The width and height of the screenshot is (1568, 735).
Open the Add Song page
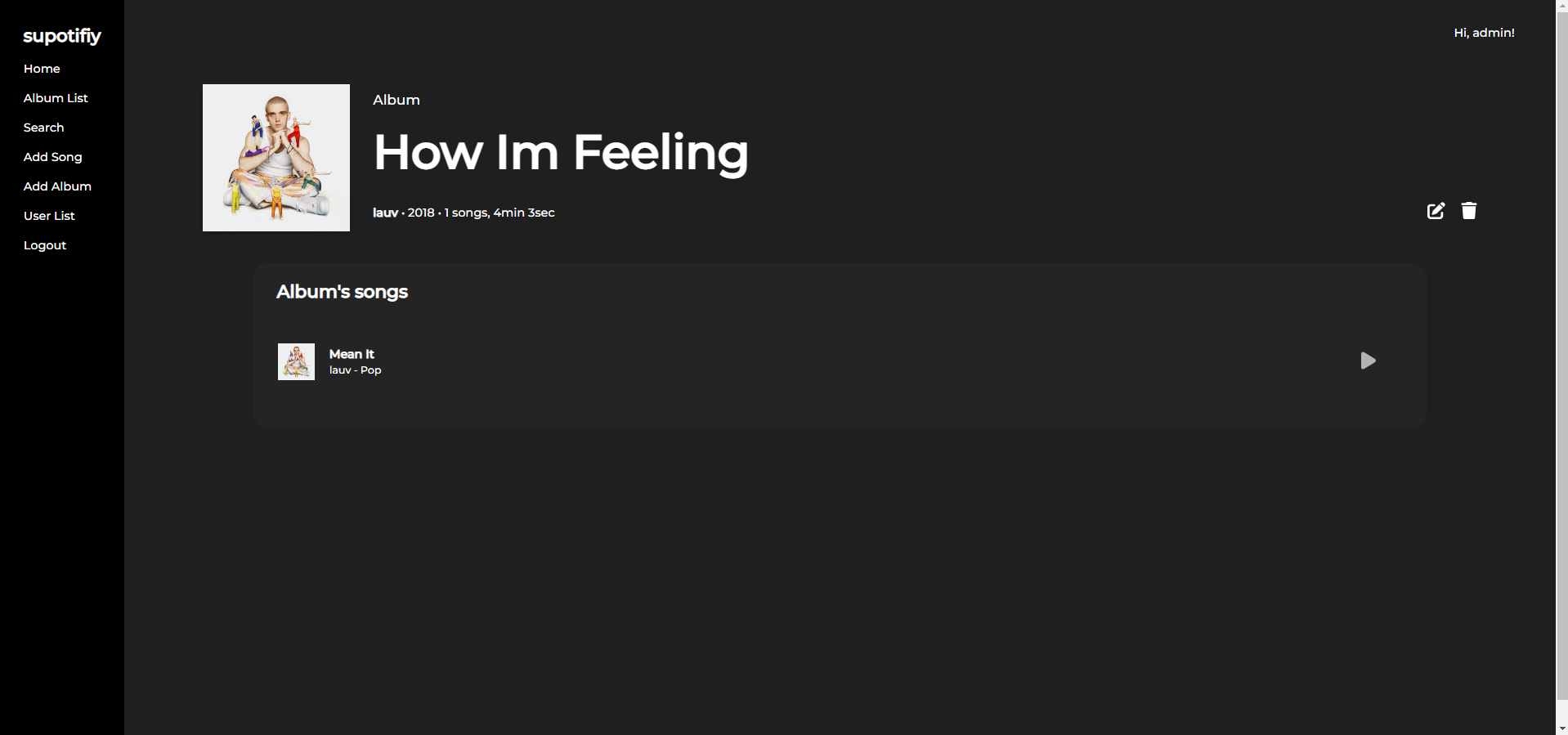[x=52, y=156]
